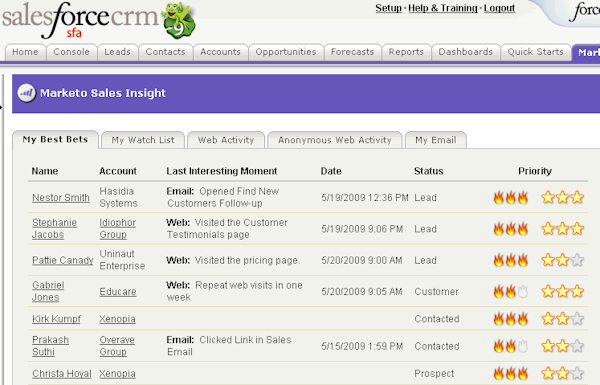Select the Anonymous Web Activity tab

click(x=335, y=140)
